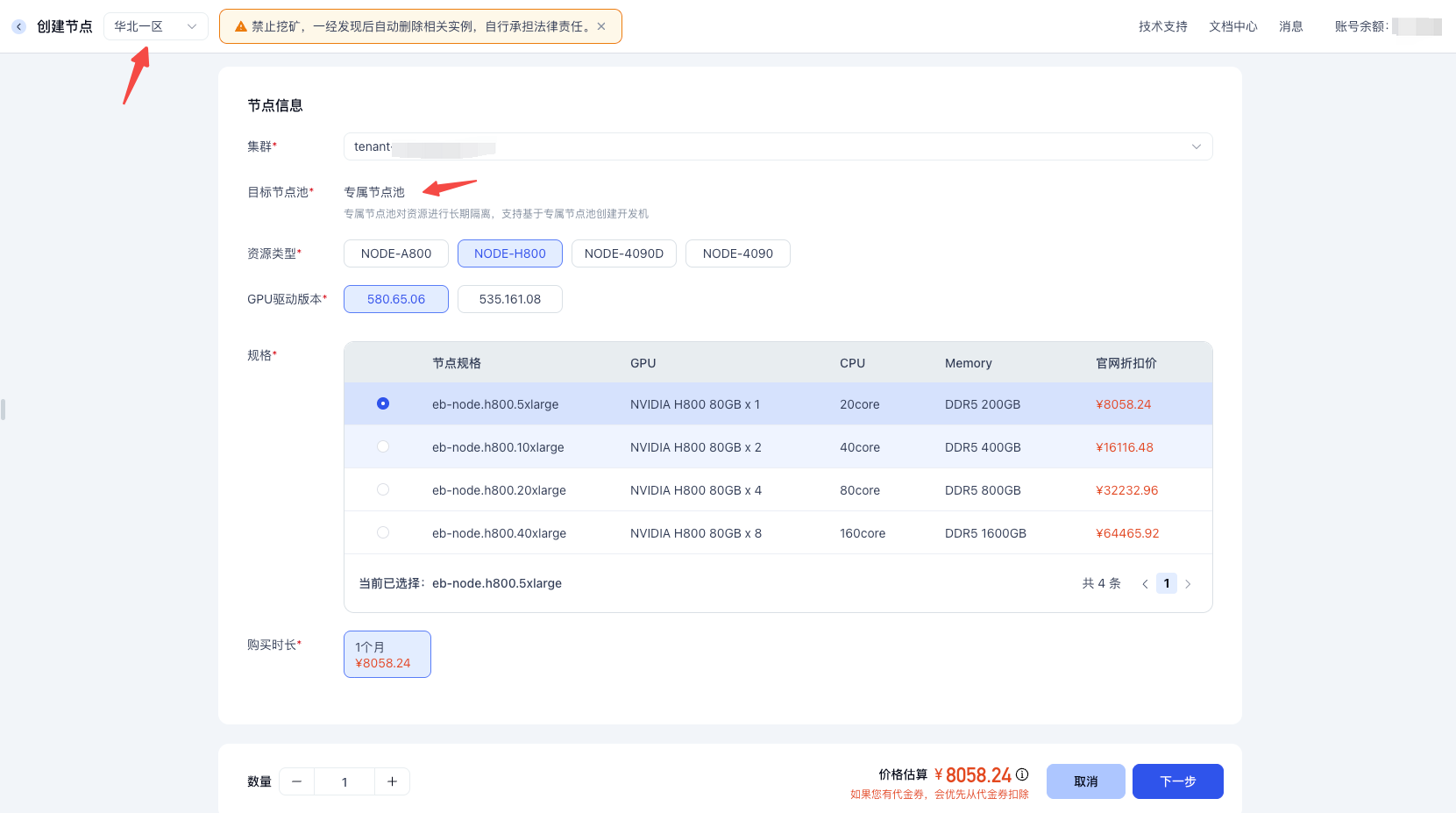Image resolution: width=1456 pixels, height=813 pixels.
Task: Click the 取消 button
Action: (1085, 781)
